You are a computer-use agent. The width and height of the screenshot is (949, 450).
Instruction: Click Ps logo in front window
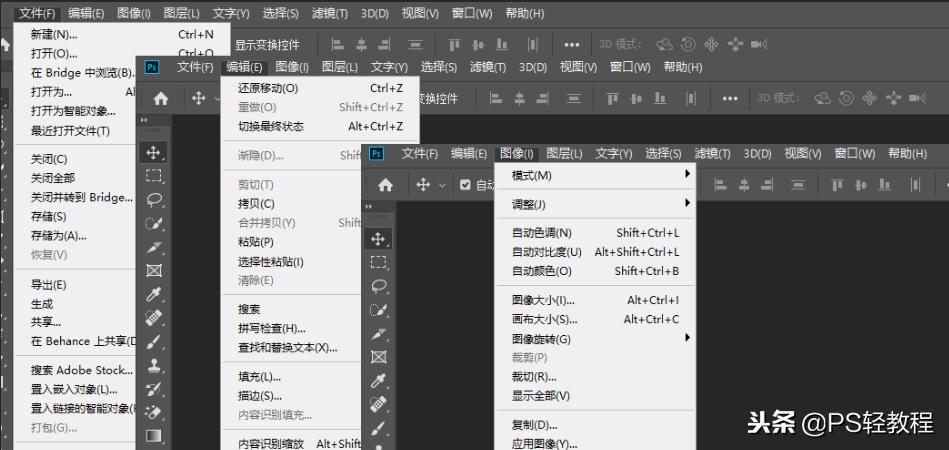point(376,154)
